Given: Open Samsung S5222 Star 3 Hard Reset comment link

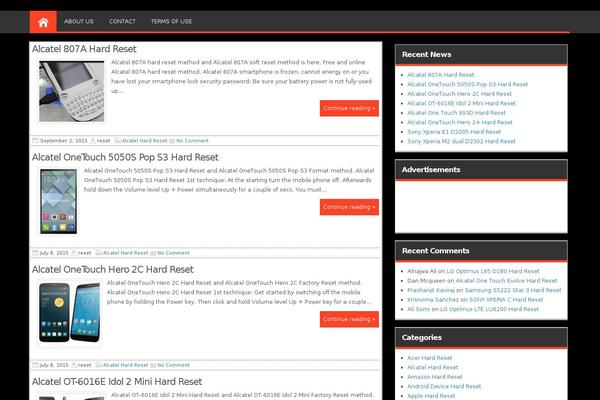Looking at the screenshot, I should tap(513, 290).
